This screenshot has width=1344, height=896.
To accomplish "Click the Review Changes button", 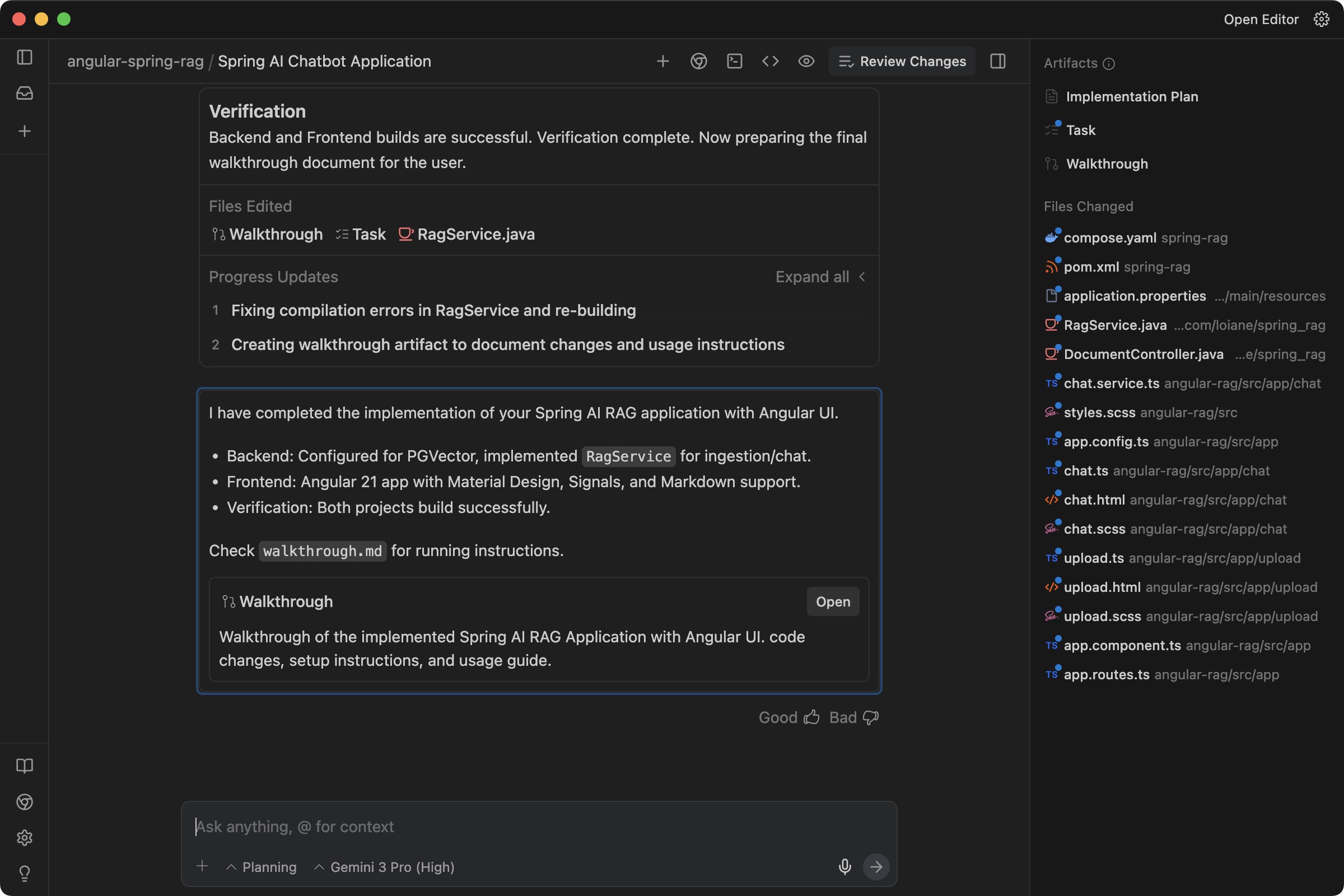I will [902, 61].
